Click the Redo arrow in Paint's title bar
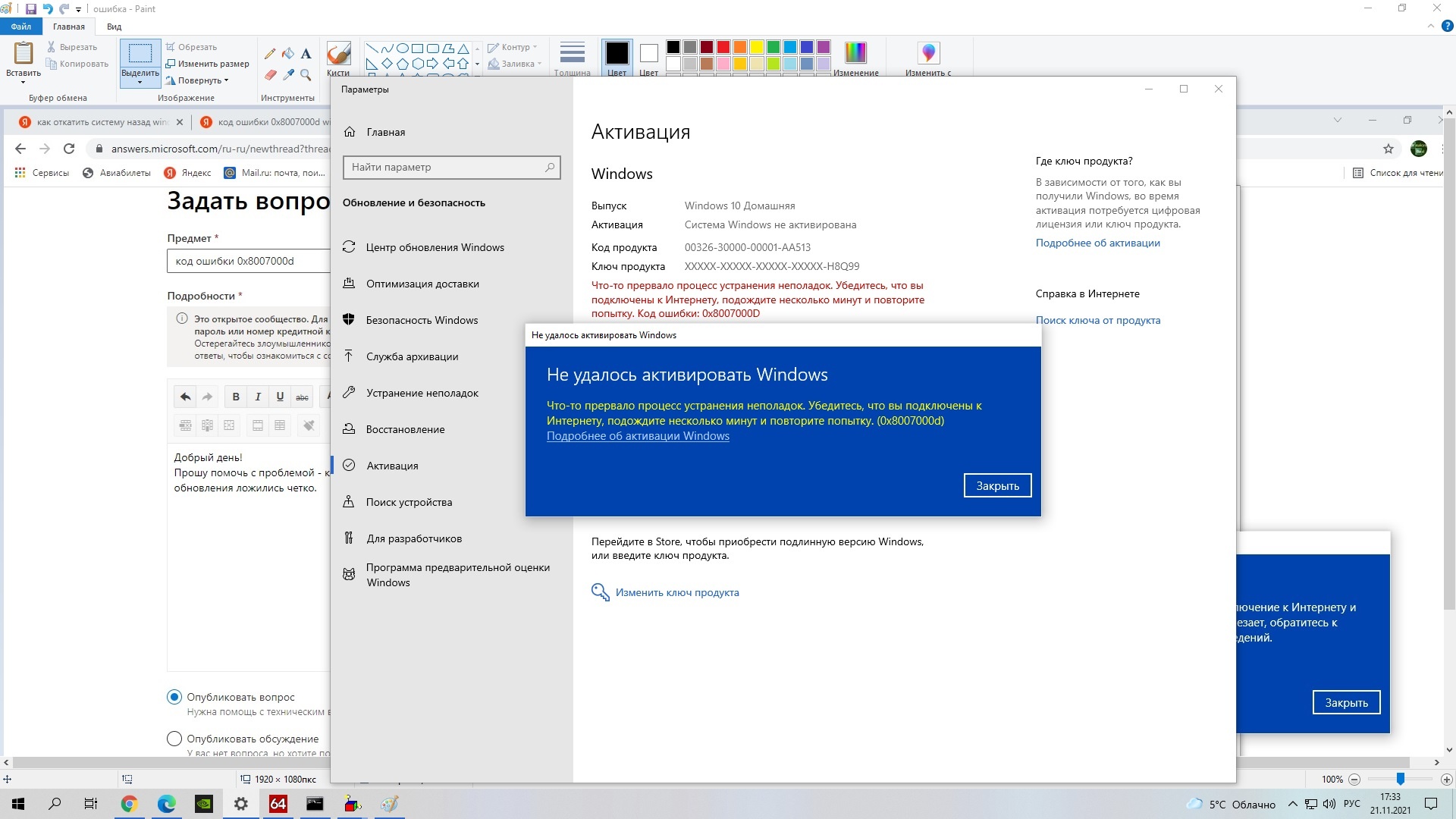1456x819 pixels. pos(64,9)
